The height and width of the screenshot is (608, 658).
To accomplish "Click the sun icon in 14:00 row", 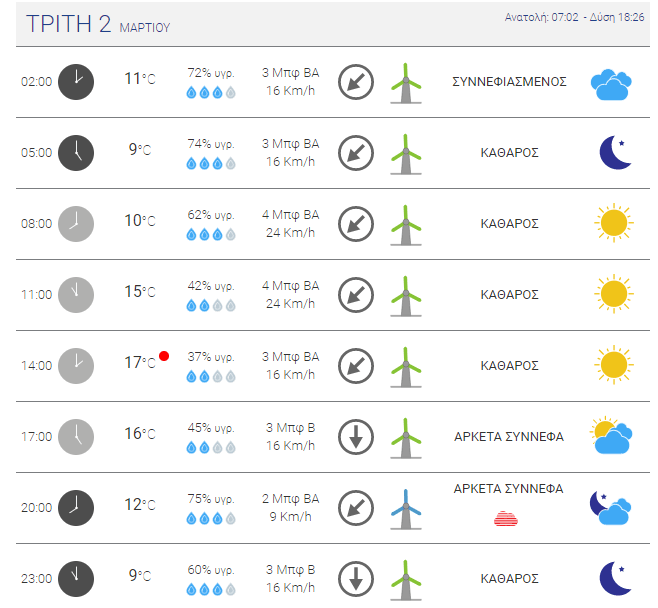I will (x=614, y=365).
